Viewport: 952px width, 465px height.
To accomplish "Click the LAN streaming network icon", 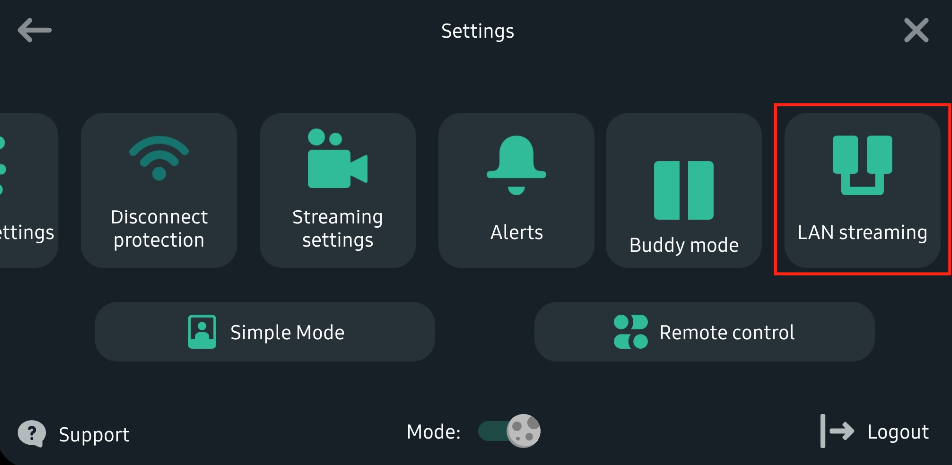I will [x=862, y=165].
